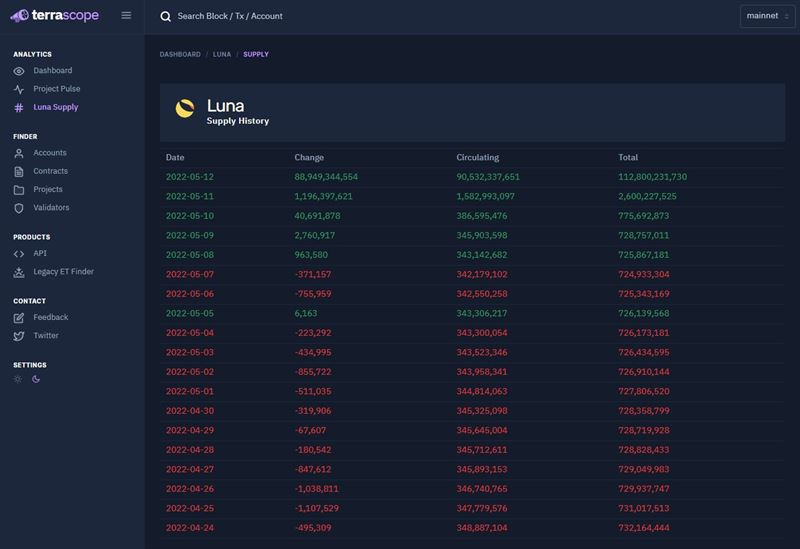The height and width of the screenshot is (549, 800).
Task: Click the Change column header
Action: click(x=309, y=158)
